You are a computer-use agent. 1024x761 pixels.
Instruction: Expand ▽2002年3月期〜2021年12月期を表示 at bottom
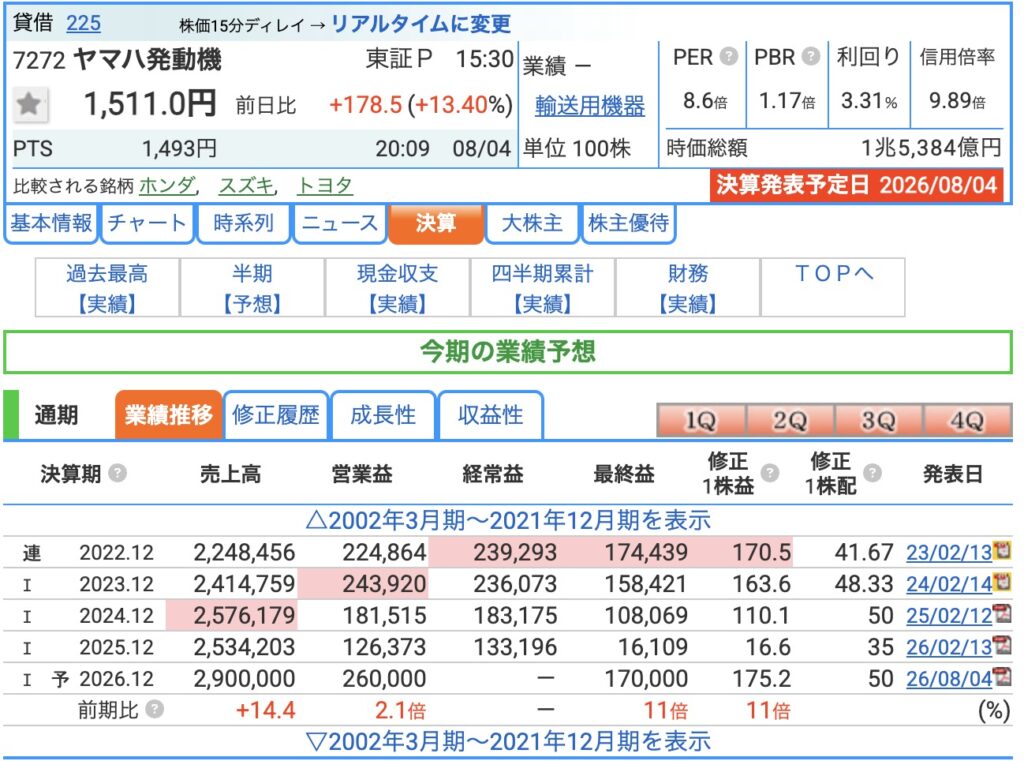(x=508, y=741)
